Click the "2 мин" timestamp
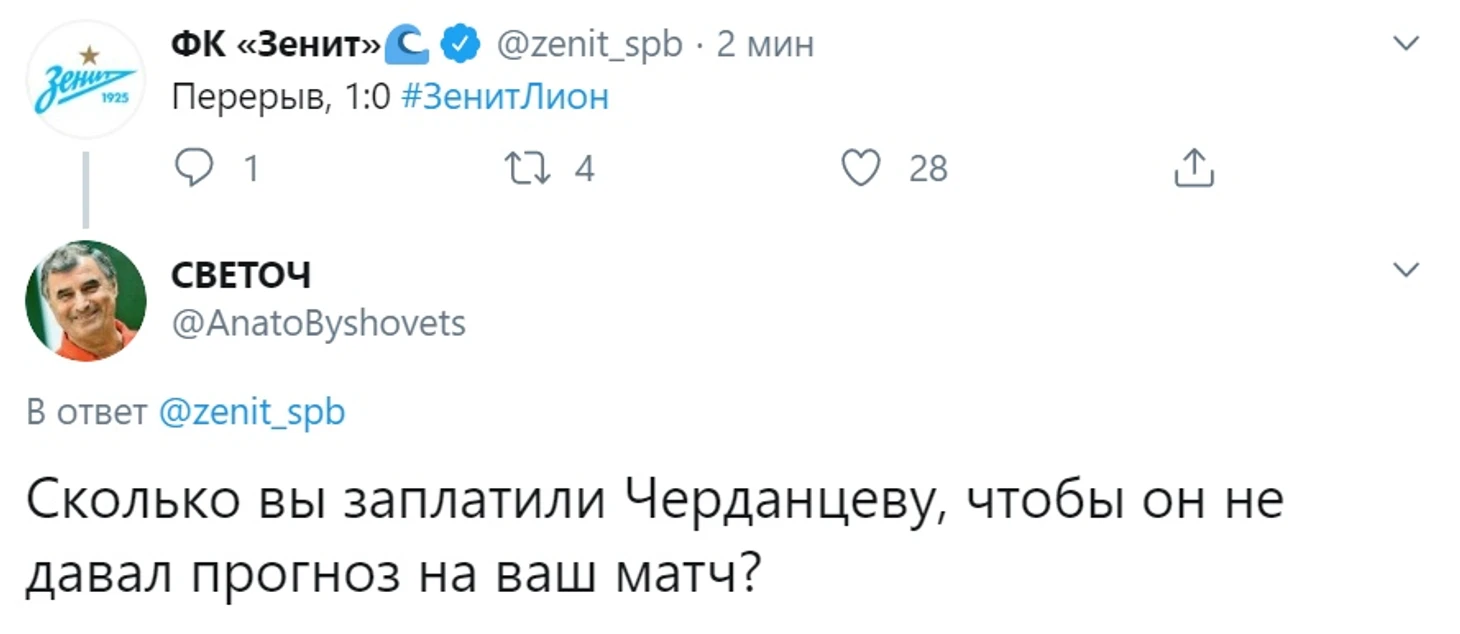 click(x=764, y=45)
